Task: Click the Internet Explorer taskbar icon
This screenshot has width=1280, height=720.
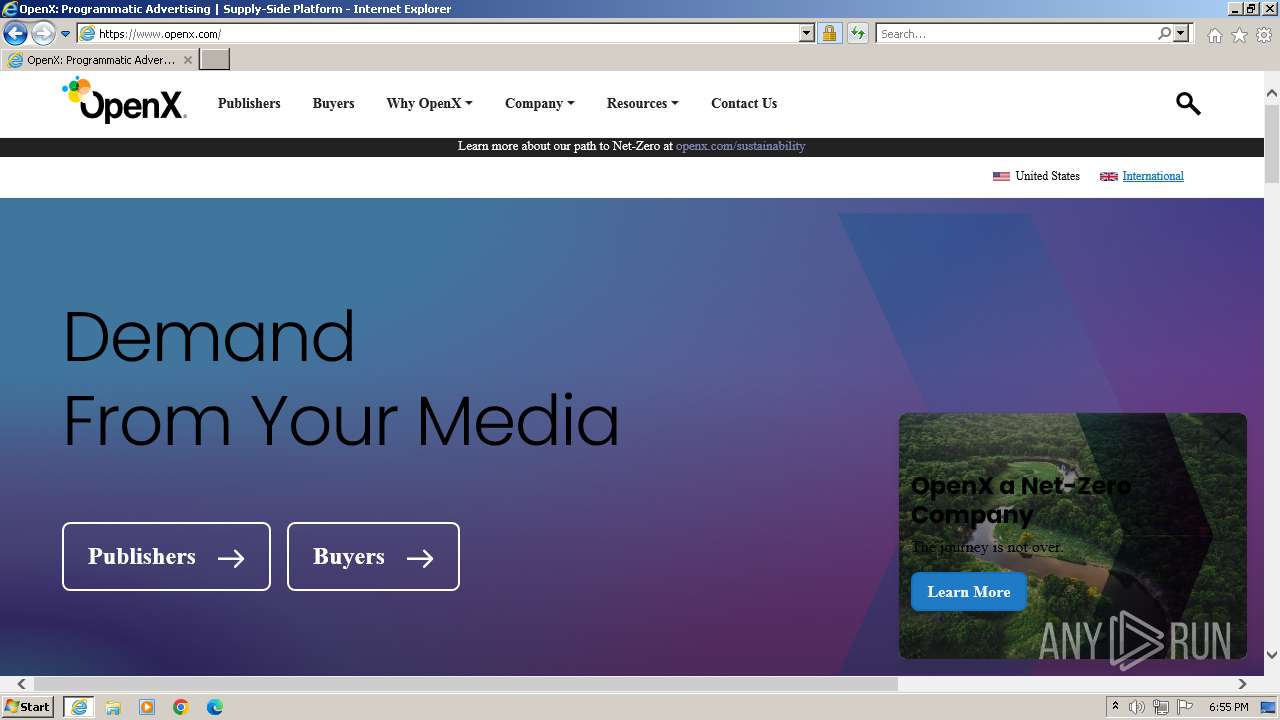Action: point(79,707)
